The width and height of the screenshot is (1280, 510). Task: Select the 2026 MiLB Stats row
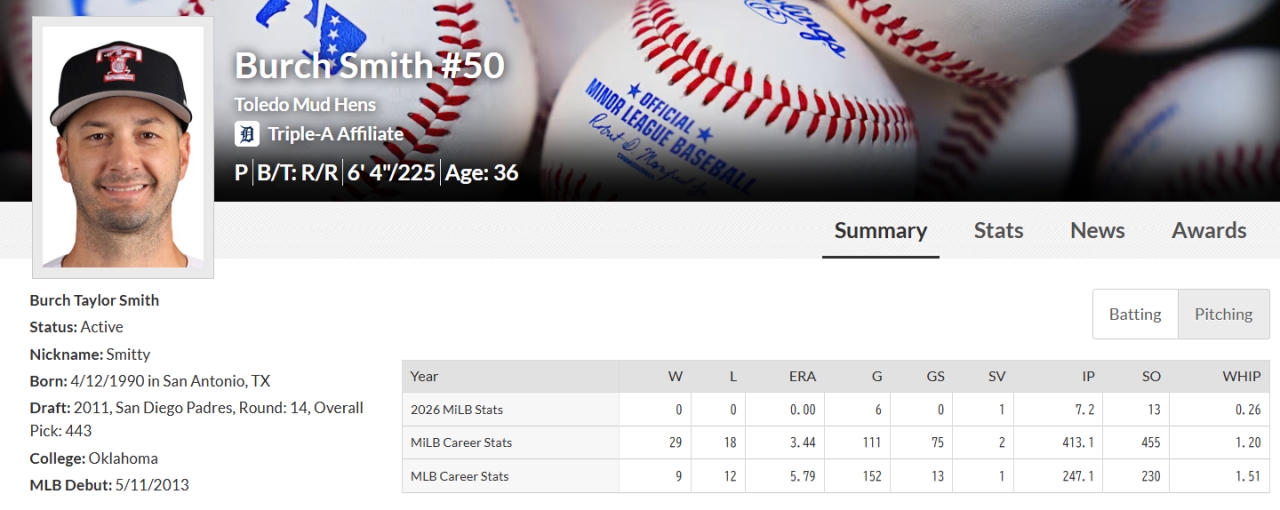click(457, 409)
